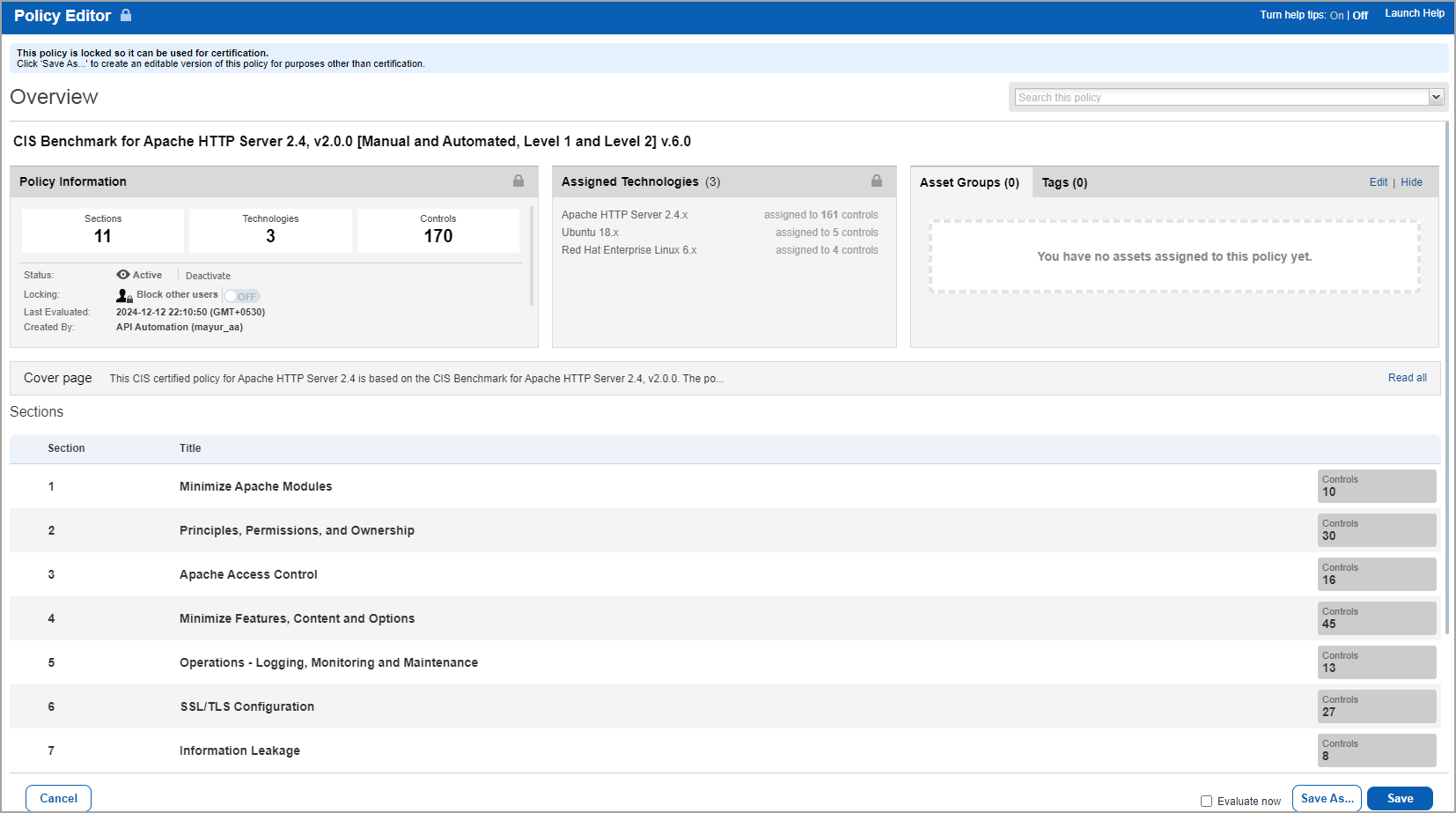Click the Active status eye icon
This screenshot has height=813, width=1456.
(123, 275)
